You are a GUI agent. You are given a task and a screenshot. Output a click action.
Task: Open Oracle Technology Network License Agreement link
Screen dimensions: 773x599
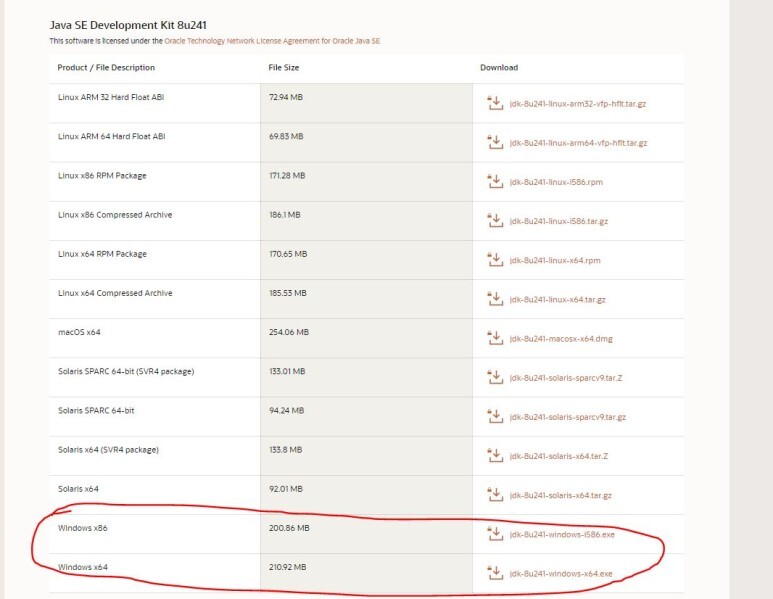click(x=272, y=41)
